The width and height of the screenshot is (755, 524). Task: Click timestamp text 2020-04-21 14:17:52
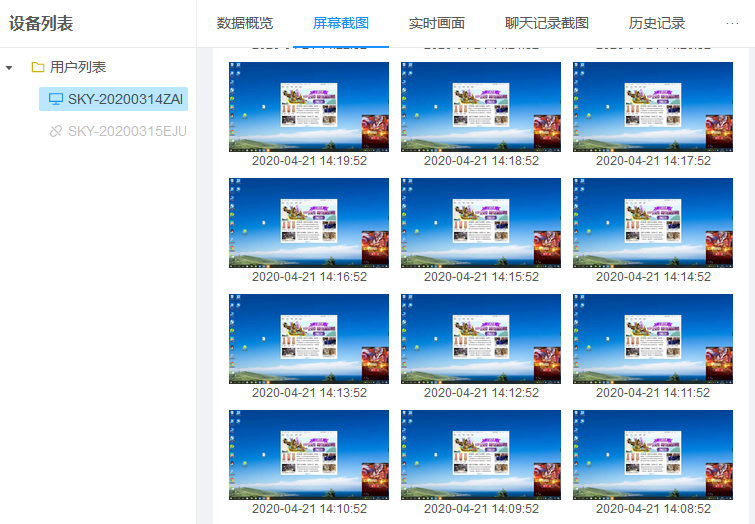[653, 161]
